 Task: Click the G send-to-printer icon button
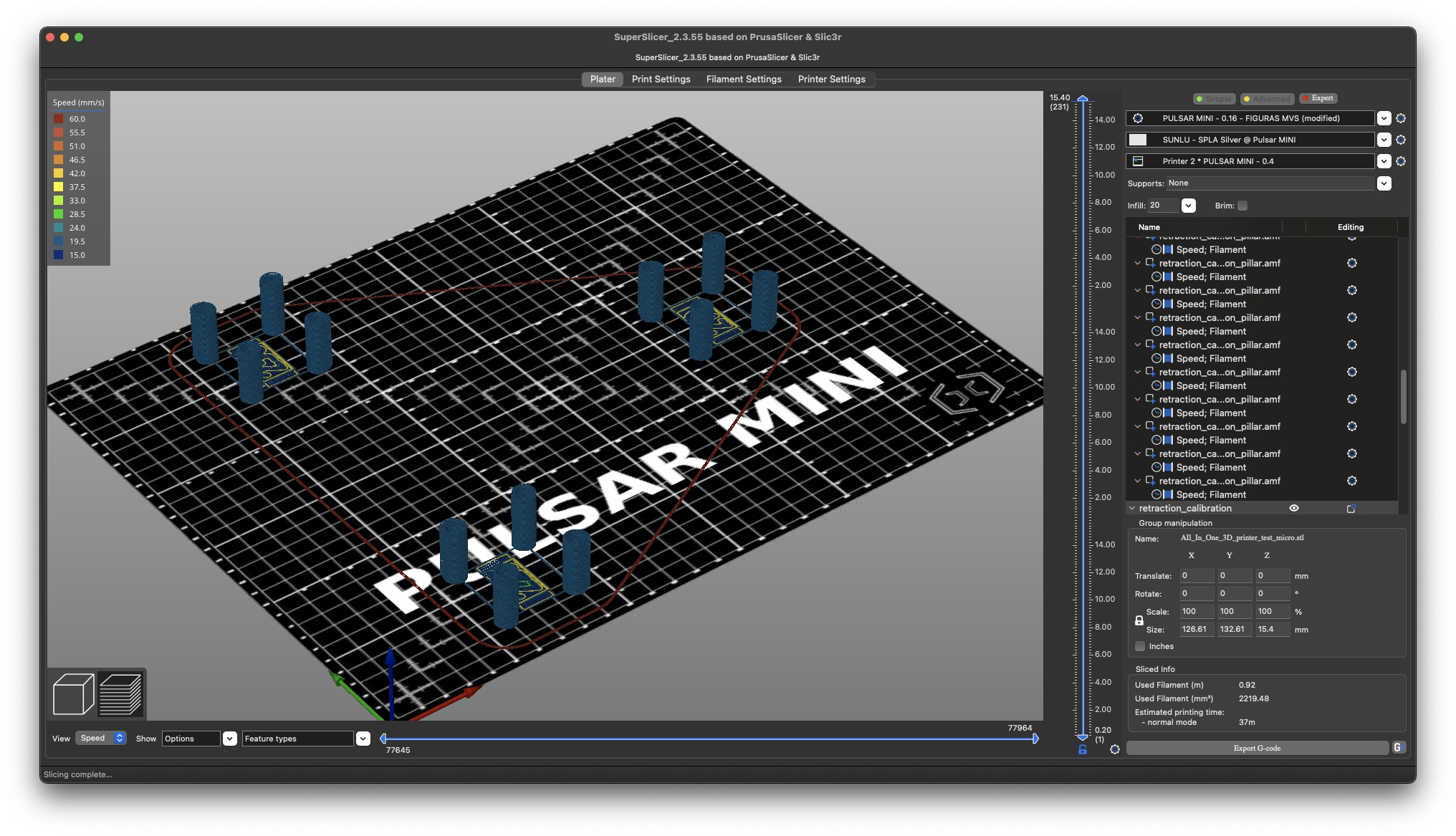coord(1398,748)
